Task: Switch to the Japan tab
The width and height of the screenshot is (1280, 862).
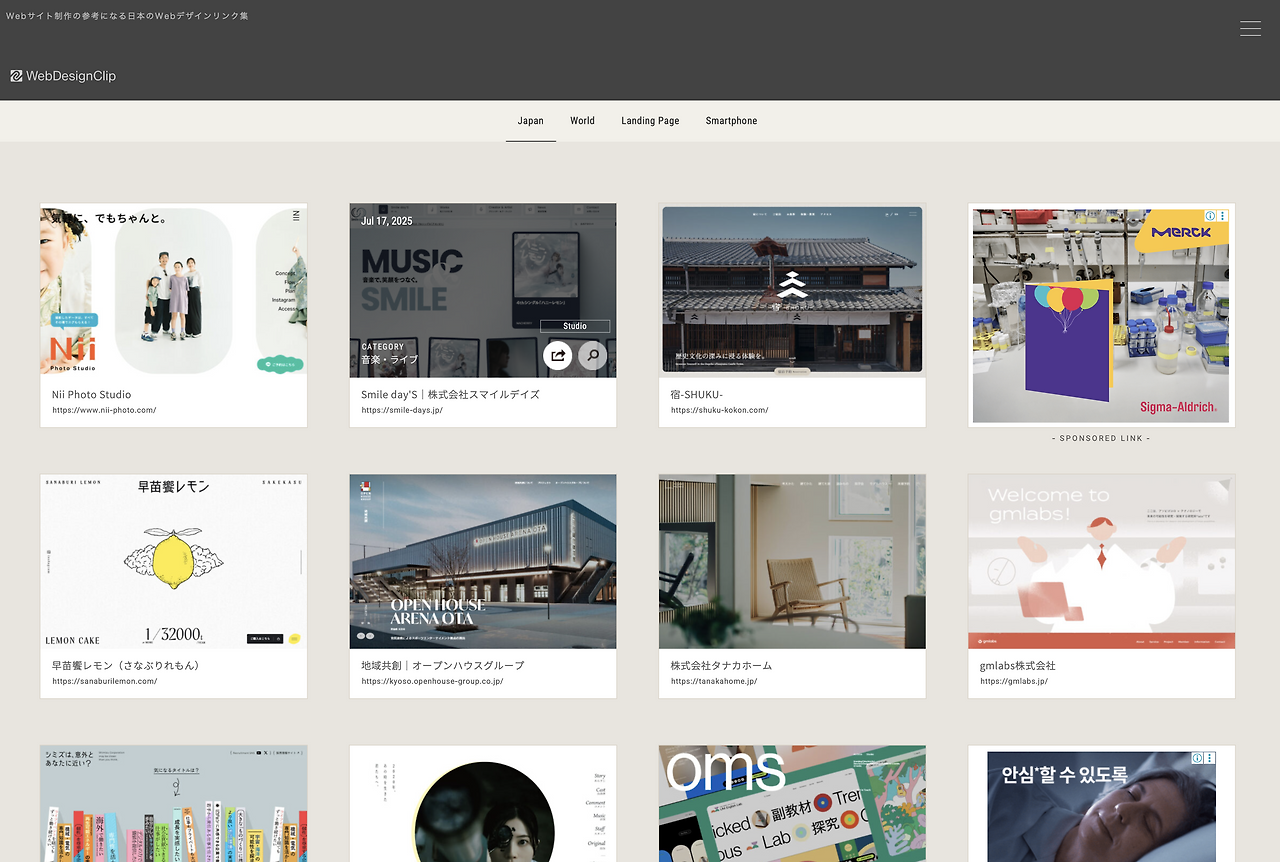Action: pos(531,121)
